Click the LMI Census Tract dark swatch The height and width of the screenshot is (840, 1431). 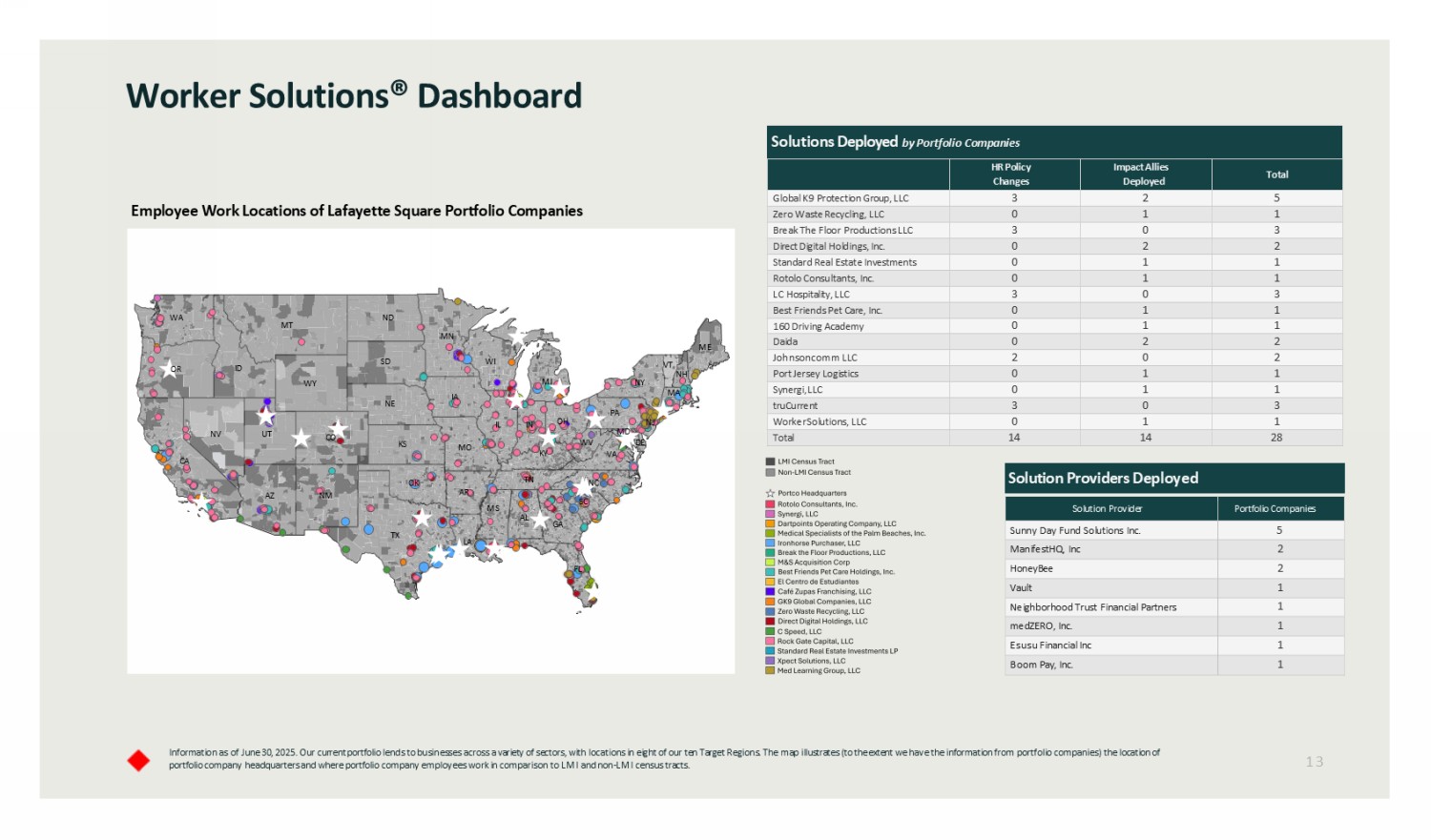coord(770,461)
